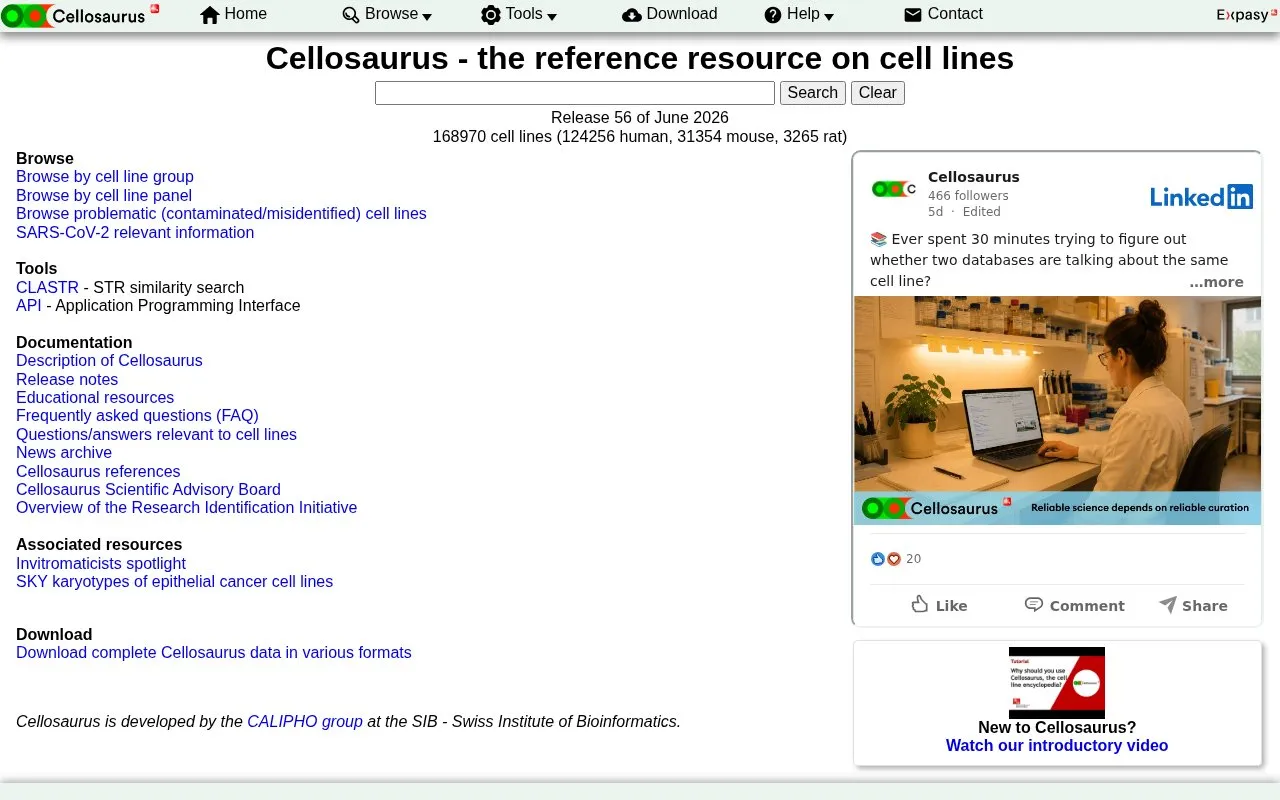This screenshot has height=800, width=1280.
Task: Click the Tools gear icon
Action: 491,15
